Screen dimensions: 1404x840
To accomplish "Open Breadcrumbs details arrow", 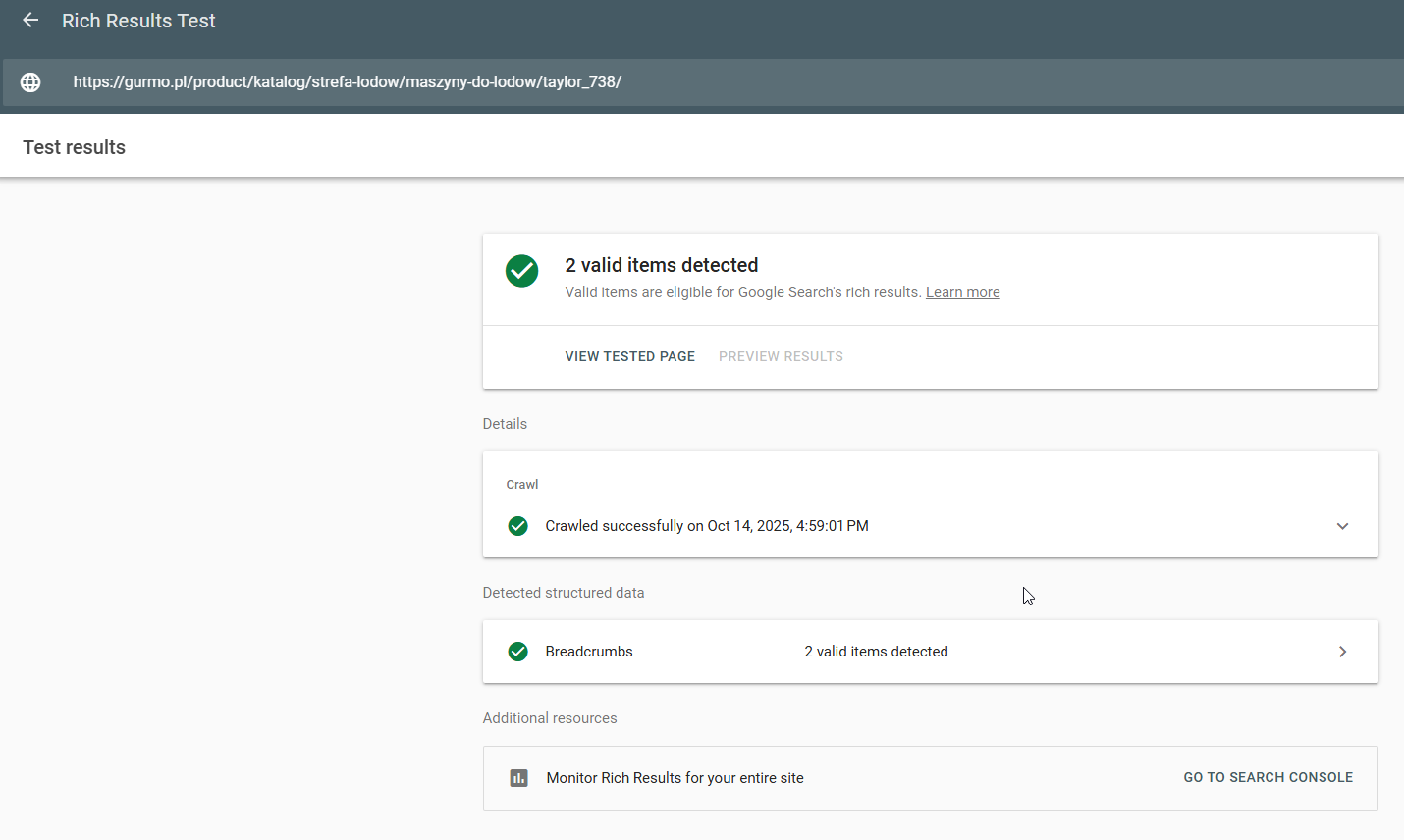I will (x=1342, y=652).
